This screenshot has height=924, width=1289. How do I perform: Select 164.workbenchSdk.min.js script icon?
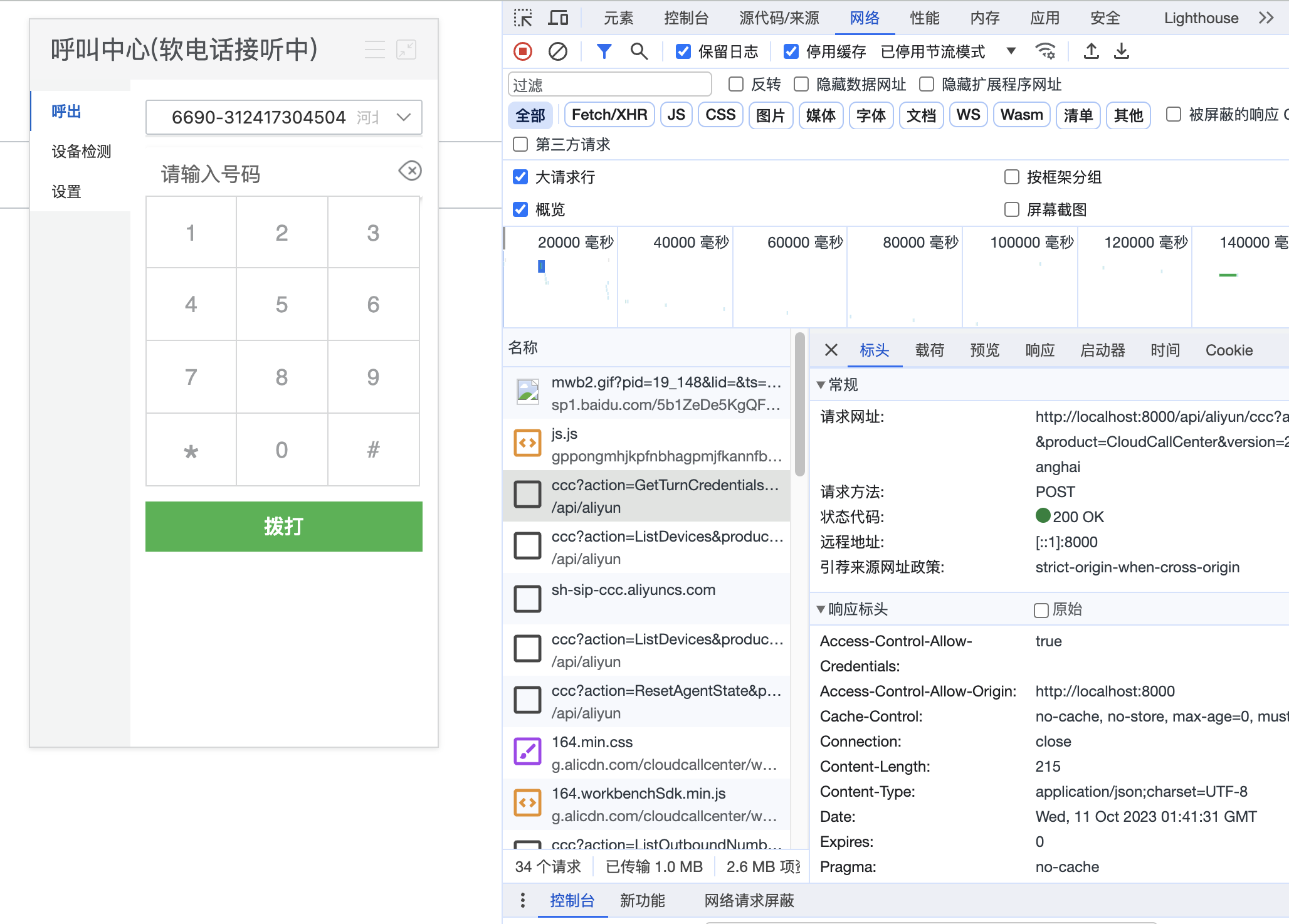coord(528,803)
